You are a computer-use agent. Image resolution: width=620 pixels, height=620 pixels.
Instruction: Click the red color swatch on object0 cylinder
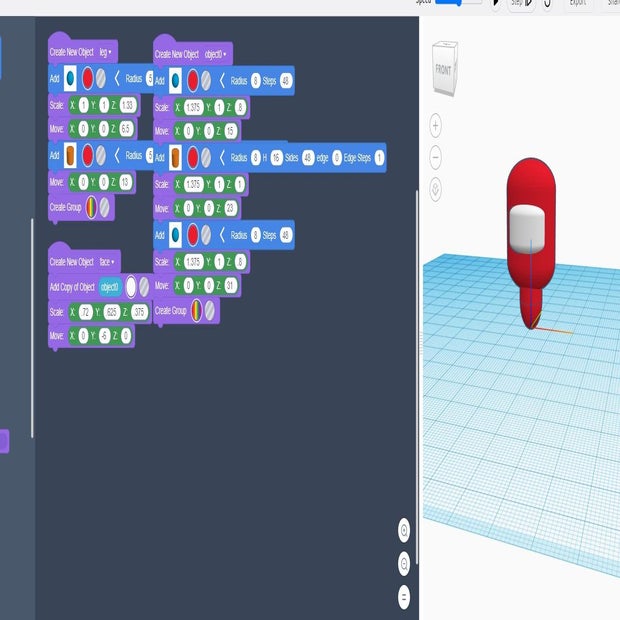pyautogui.click(x=191, y=158)
